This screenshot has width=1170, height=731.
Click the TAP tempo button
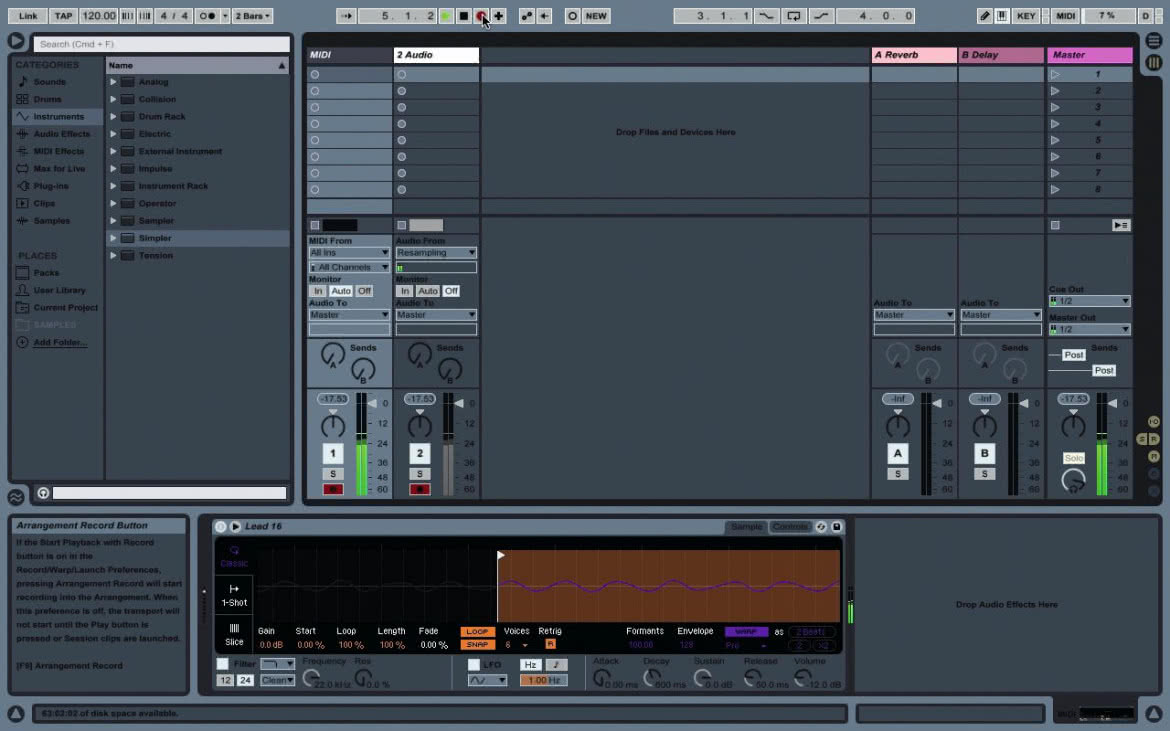coord(63,16)
